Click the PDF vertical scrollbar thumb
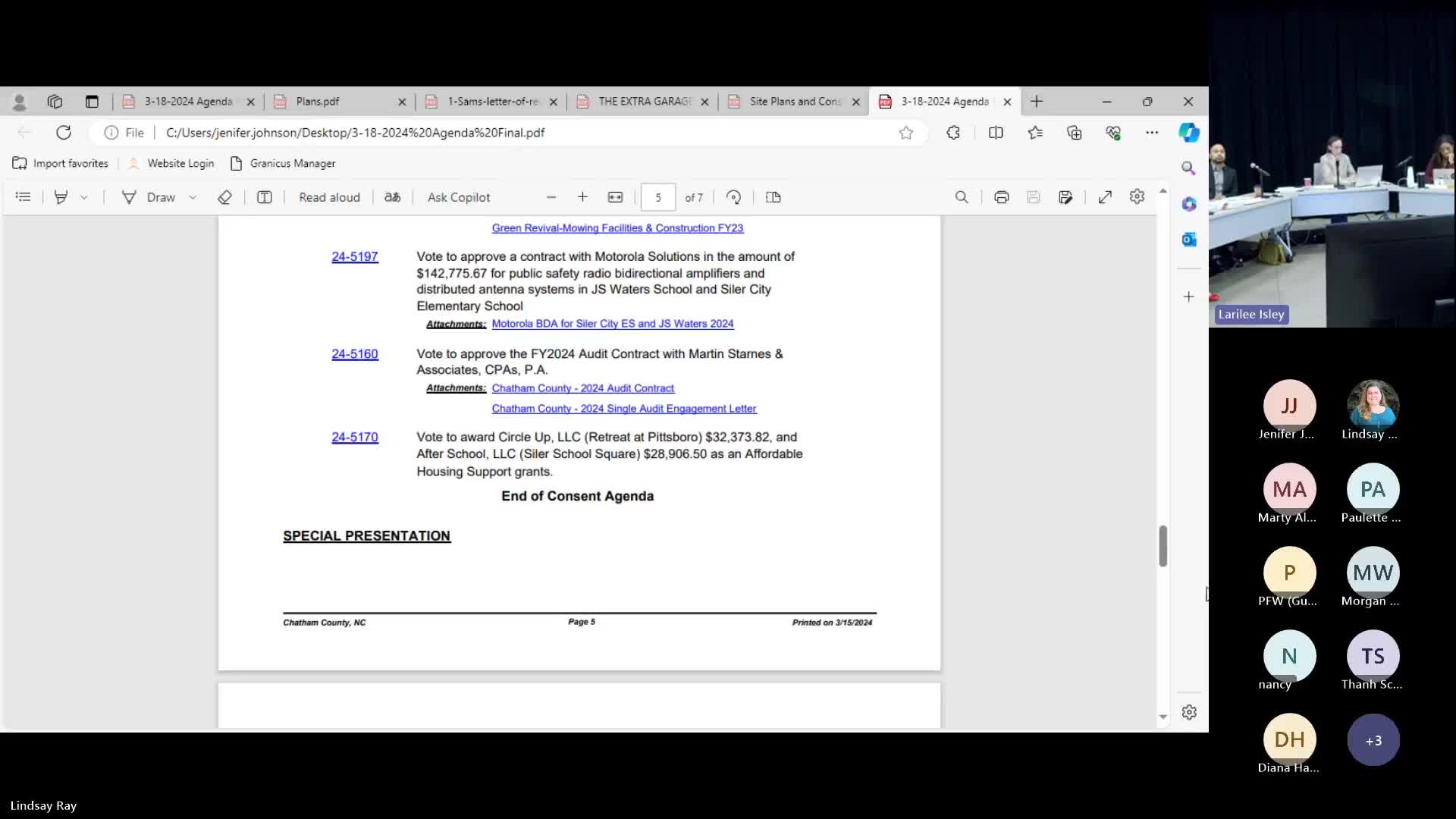 (x=1163, y=546)
